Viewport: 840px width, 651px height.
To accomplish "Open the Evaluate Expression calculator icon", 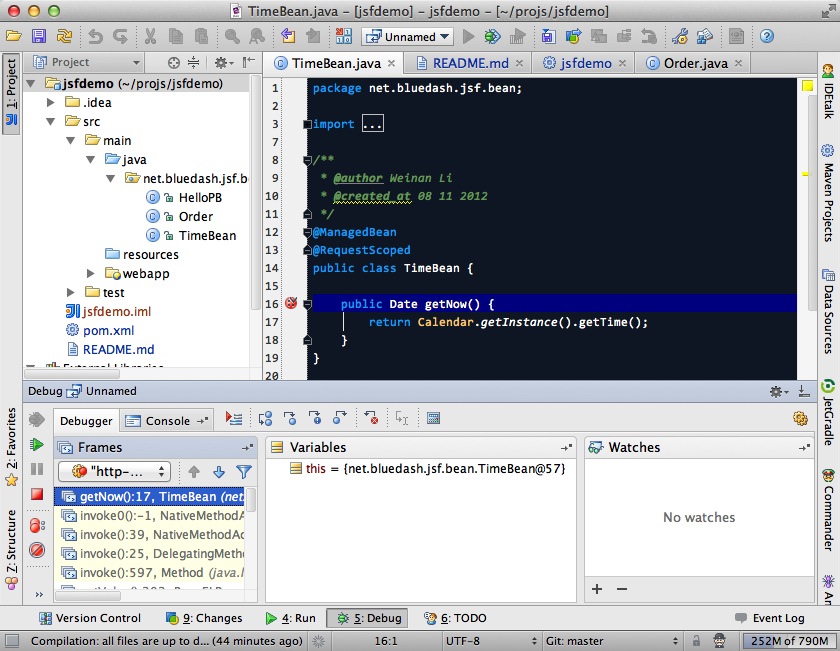I will point(433,419).
